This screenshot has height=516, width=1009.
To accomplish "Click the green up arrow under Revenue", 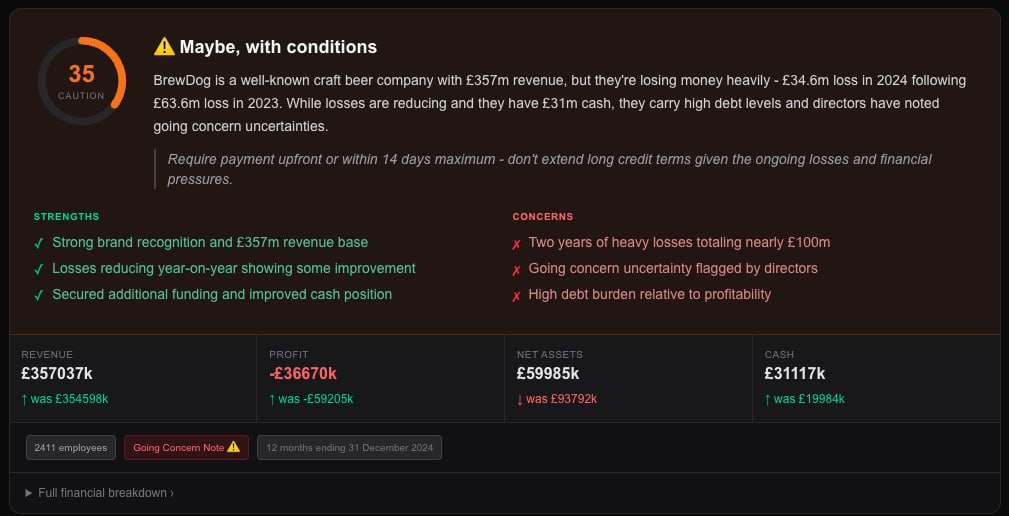I will click(25, 399).
